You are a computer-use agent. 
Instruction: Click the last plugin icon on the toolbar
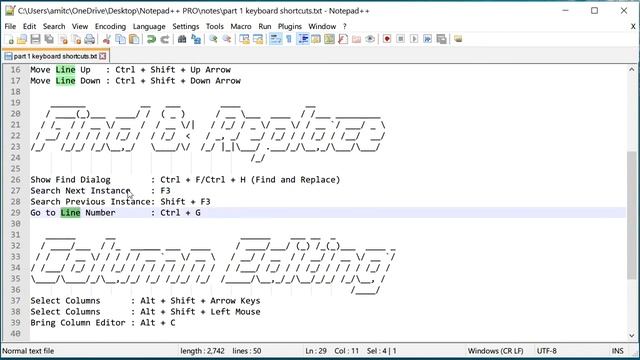tap(458, 39)
